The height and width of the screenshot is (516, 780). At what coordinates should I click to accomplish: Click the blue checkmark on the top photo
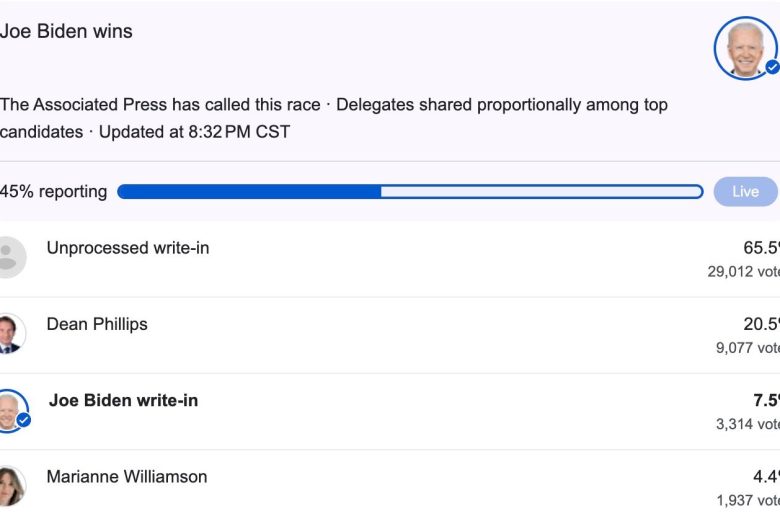click(772, 68)
